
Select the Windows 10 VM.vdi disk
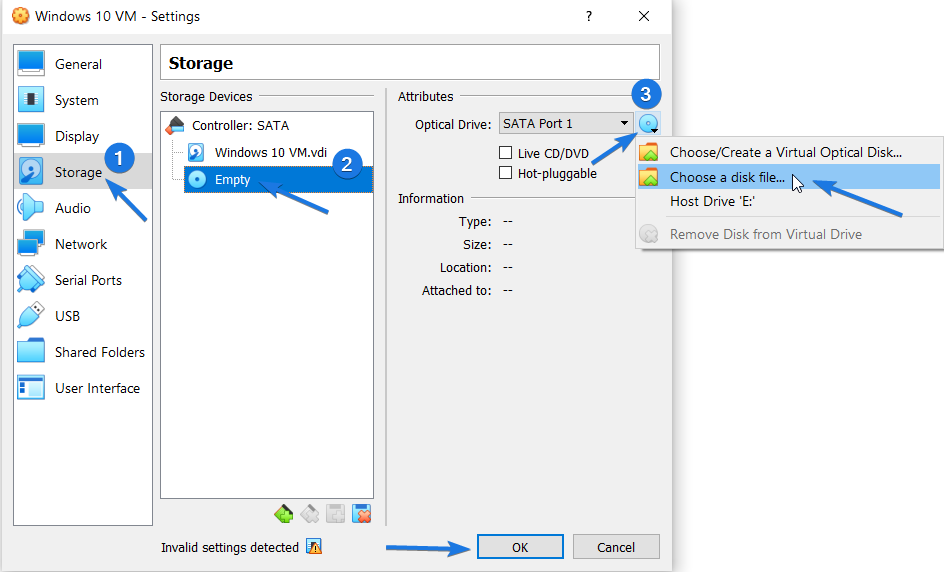[270, 152]
